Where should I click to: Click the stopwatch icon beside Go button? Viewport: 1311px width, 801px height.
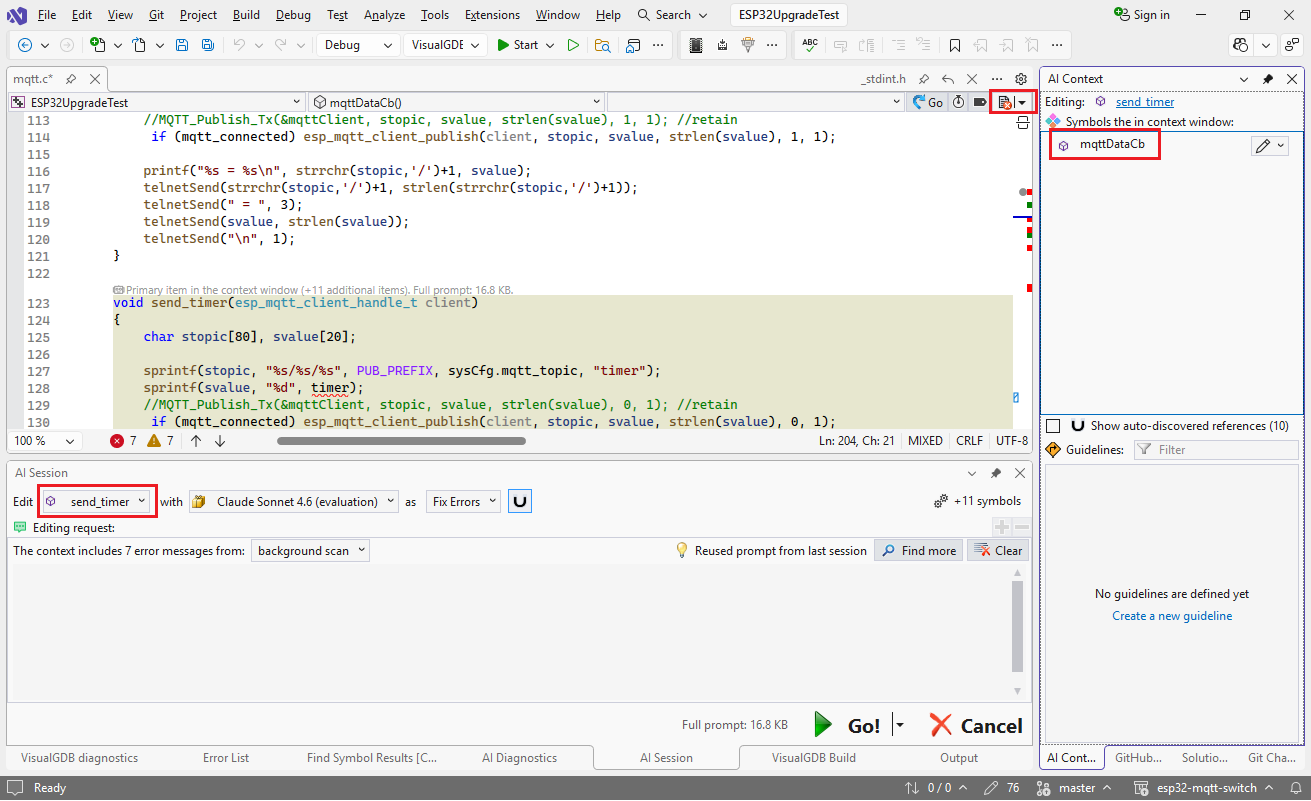(x=958, y=102)
